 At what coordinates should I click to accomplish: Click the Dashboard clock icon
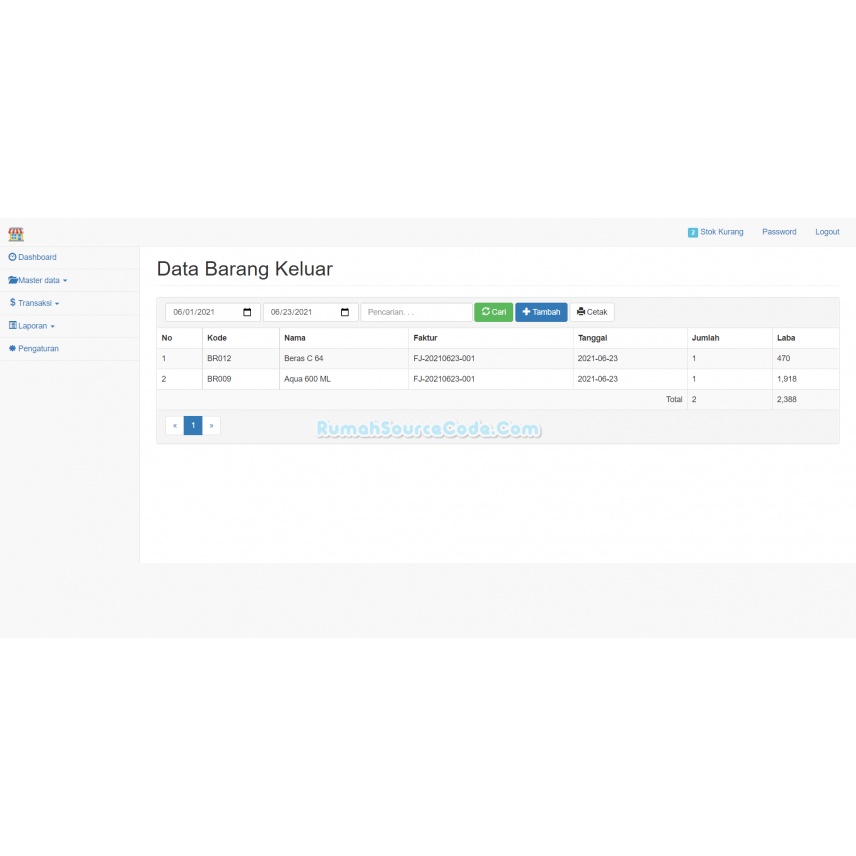point(12,257)
